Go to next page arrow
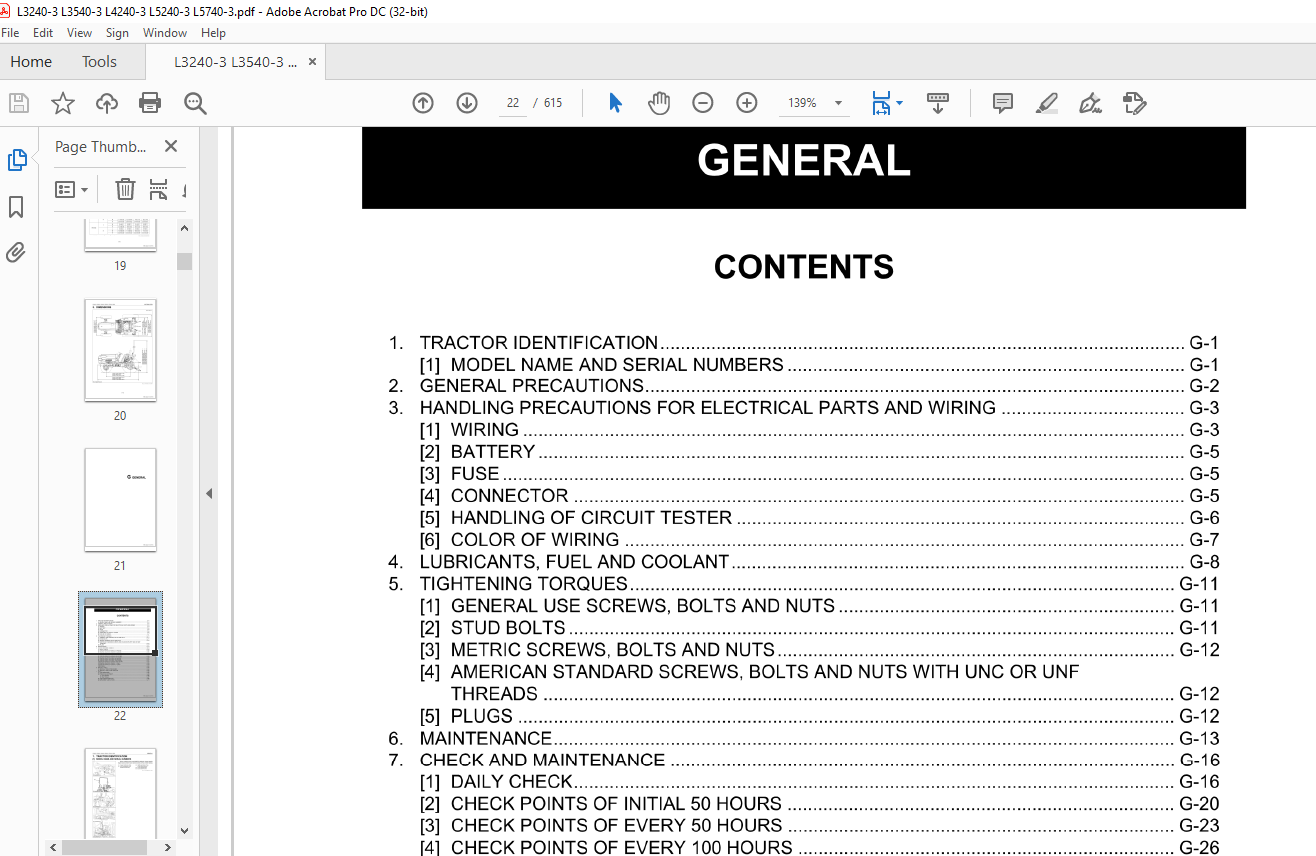Screen dimensions: 1316x856 coord(467,103)
